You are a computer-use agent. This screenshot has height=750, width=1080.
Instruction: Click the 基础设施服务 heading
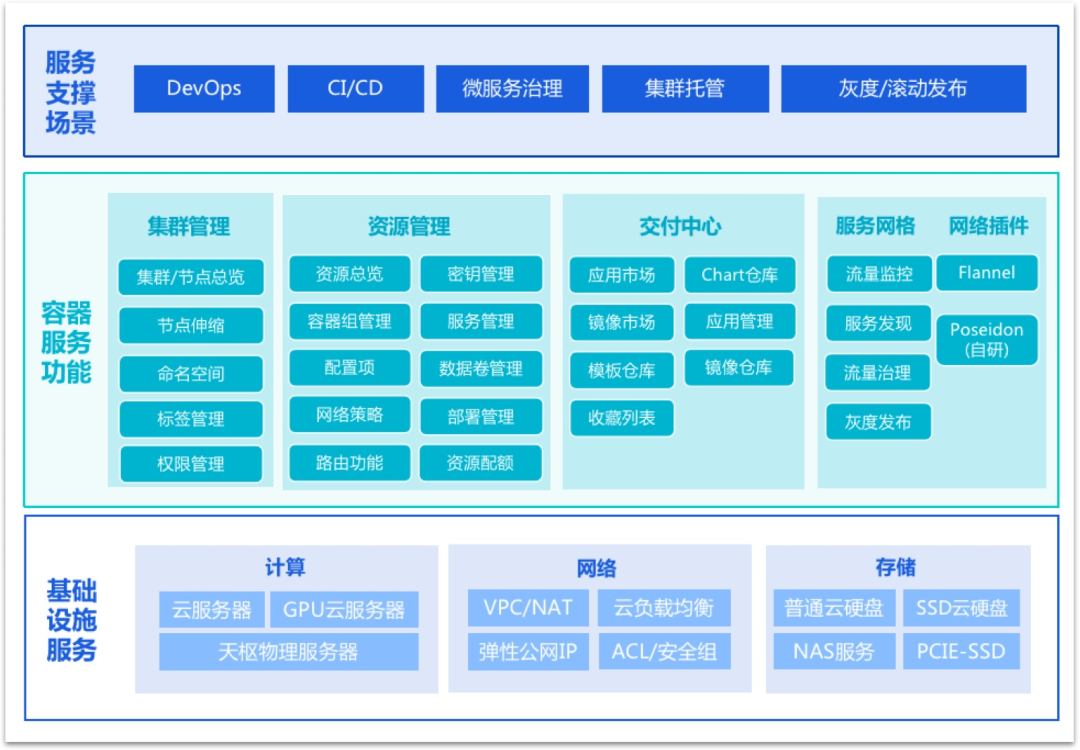[x=71, y=620]
